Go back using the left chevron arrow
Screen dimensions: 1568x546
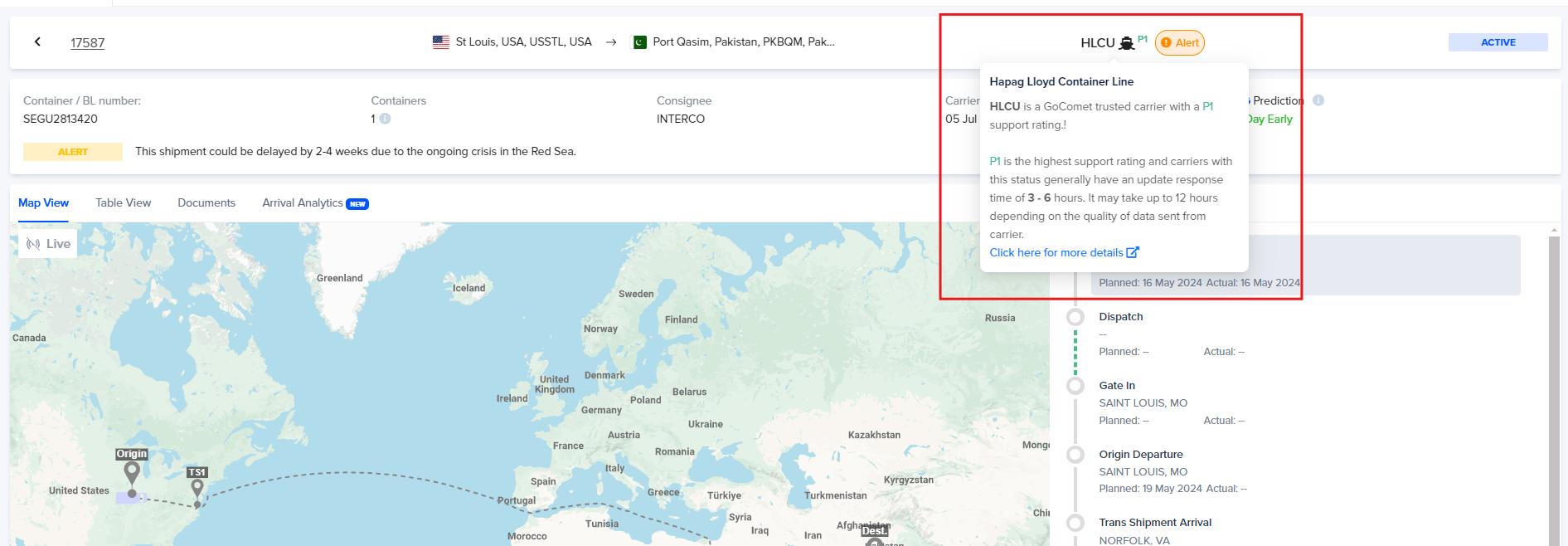point(37,41)
